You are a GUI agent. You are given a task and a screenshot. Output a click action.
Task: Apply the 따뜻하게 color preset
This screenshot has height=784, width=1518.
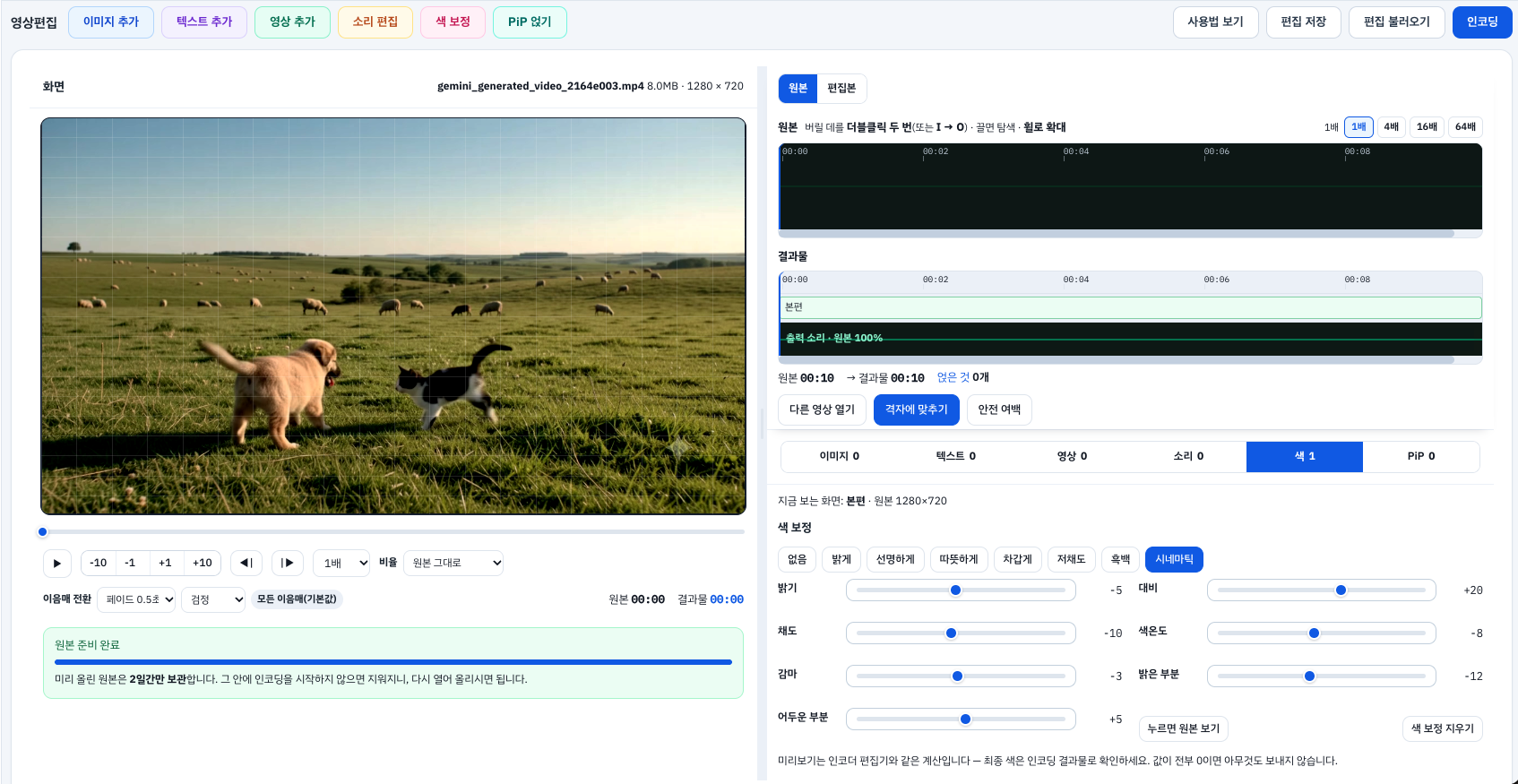pos(959,559)
